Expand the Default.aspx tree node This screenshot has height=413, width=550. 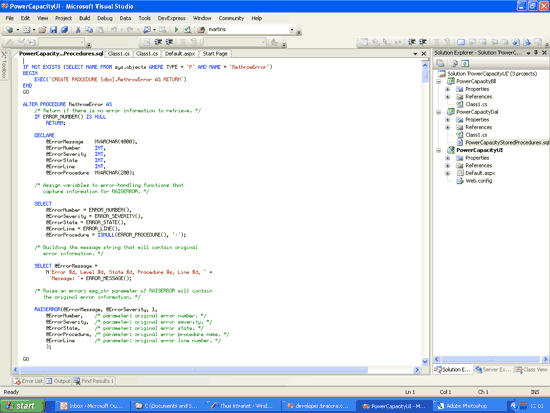[x=448, y=173]
